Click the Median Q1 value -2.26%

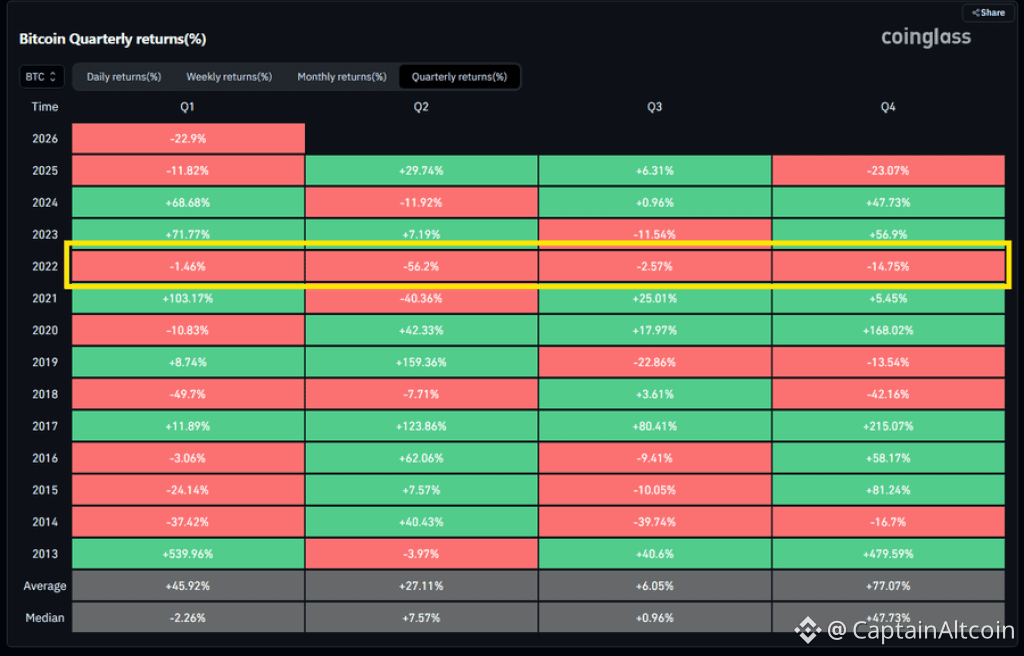pos(188,617)
